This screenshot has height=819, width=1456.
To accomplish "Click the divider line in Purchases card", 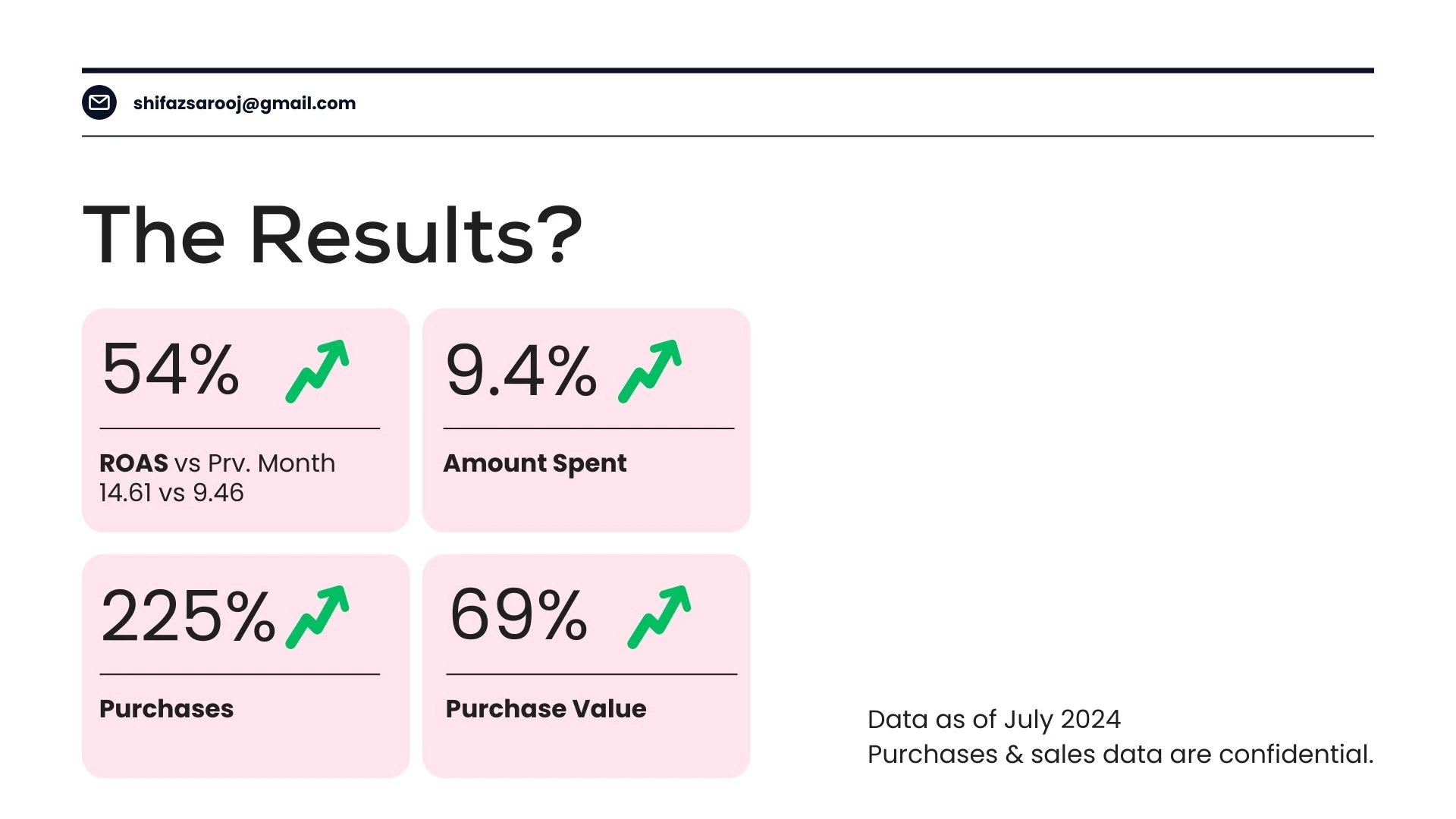I will point(240,674).
